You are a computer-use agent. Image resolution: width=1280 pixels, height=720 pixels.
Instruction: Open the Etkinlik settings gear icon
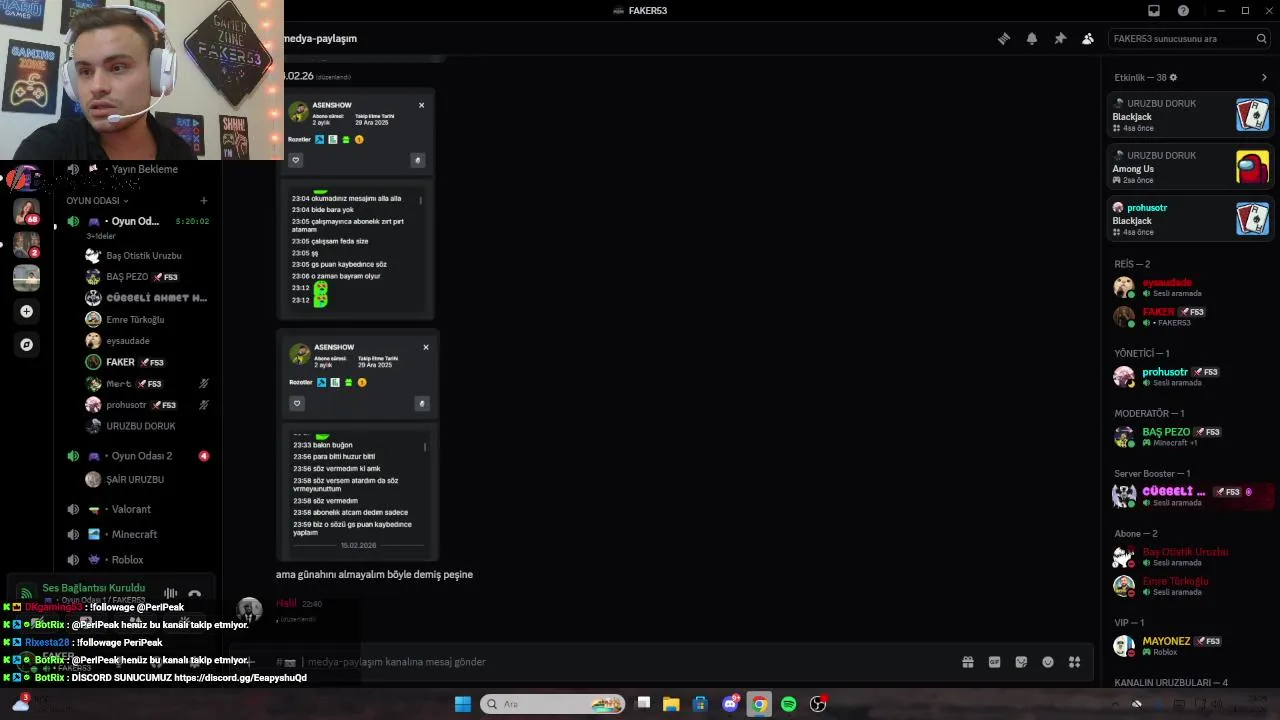[x=1174, y=77]
